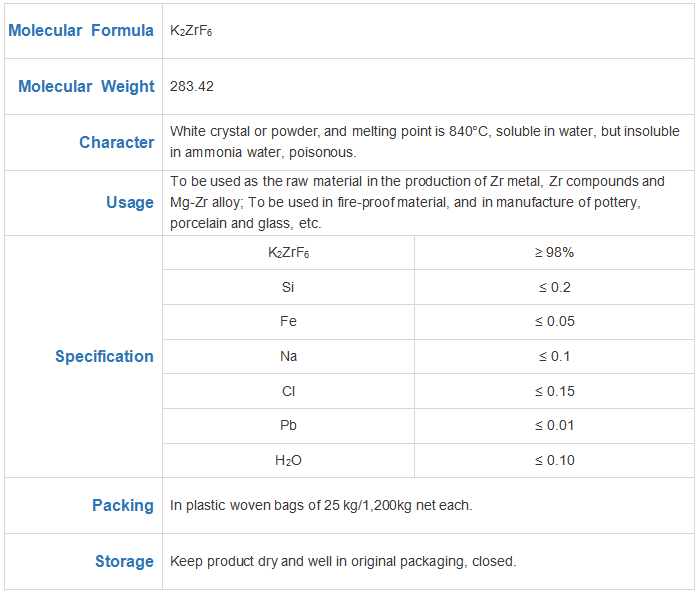Select the Usage row heading

130,202
